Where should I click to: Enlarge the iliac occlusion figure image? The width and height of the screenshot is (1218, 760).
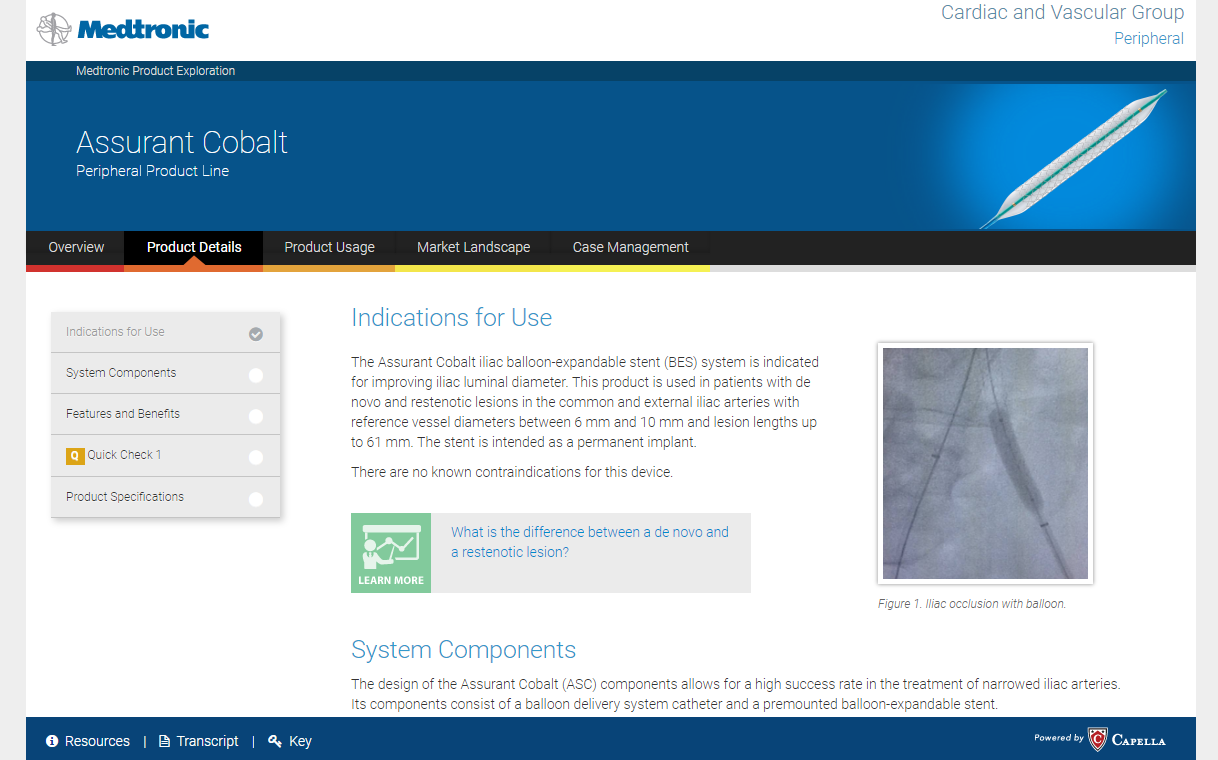985,463
